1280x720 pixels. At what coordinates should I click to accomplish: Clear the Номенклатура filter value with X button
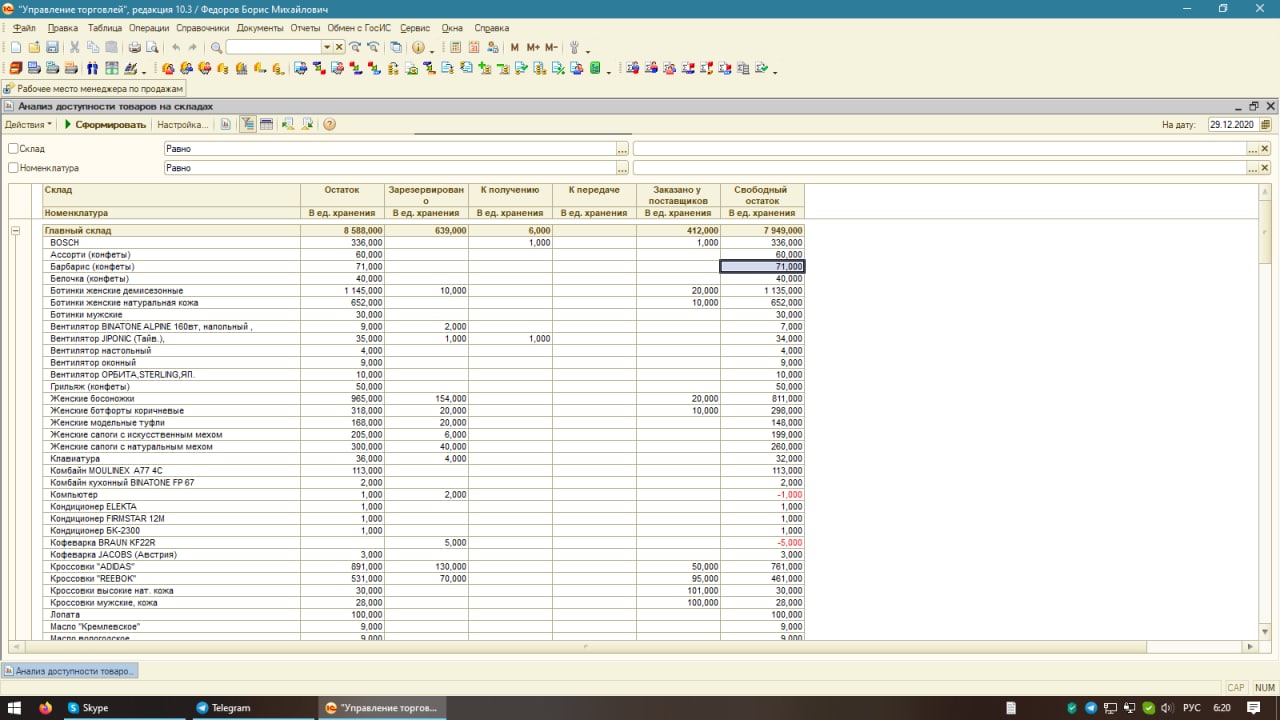click(x=1265, y=168)
